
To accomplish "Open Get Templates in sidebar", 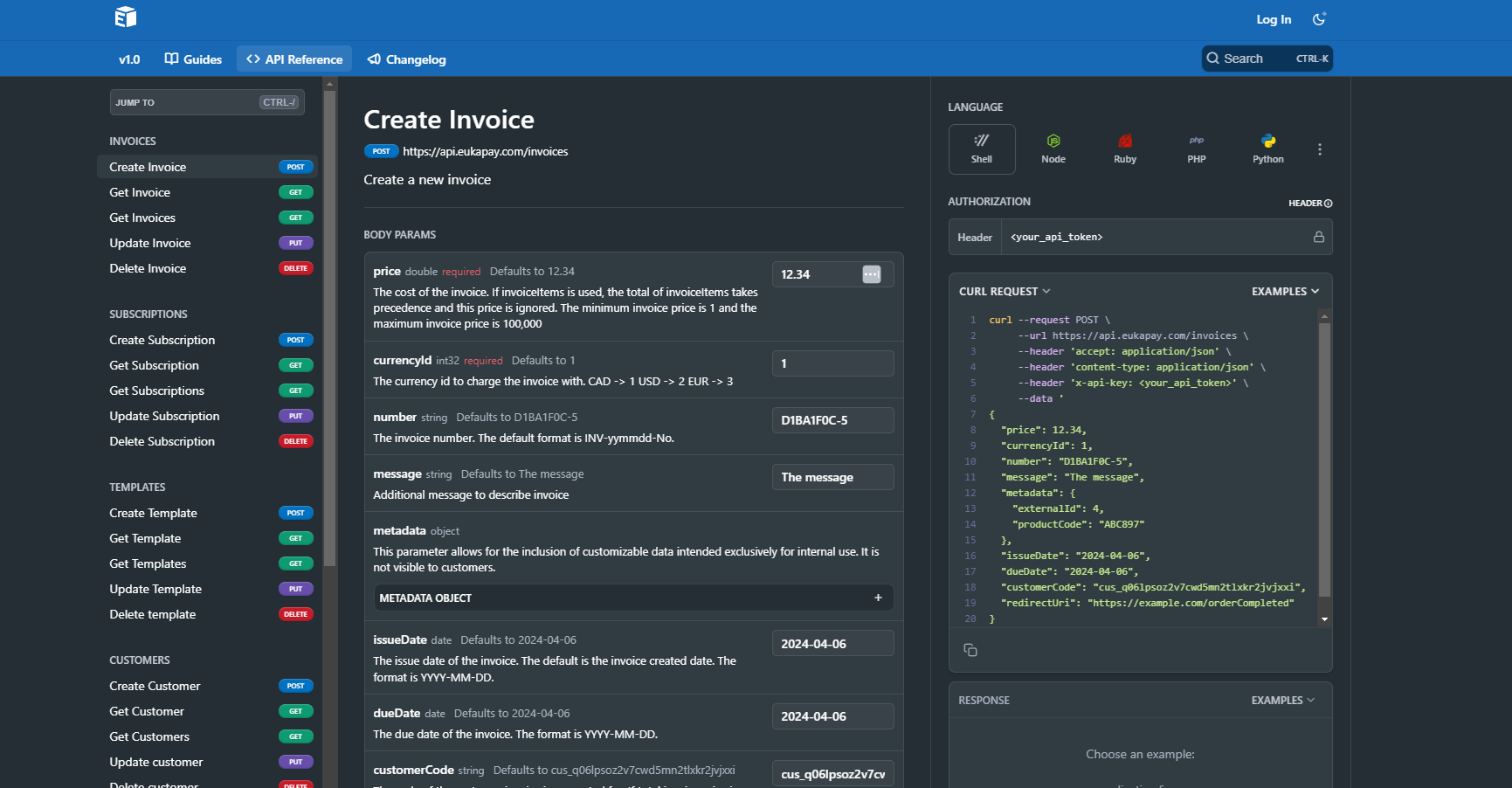I will (x=207, y=563).
